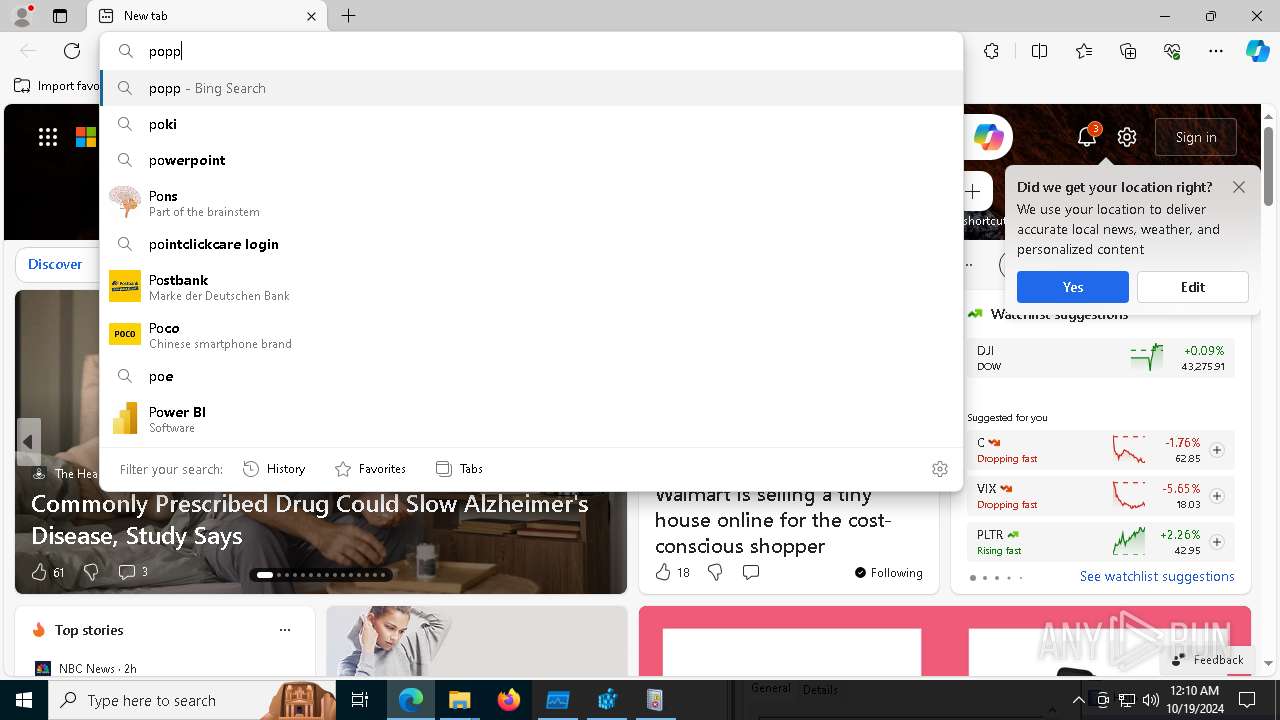This screenshot has height=720, width=1280.
Task: Choose the Pons brainstem suggestion
Action: tap(531, 203)
